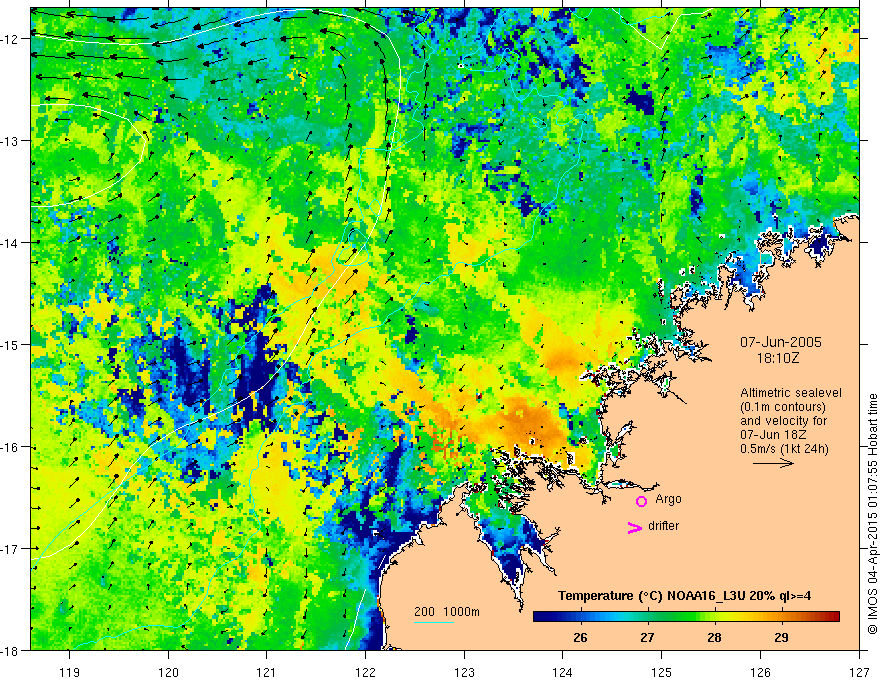This screenshot has width=880, height=680.
Task: Click the 125 longitude axis label
Action: coord(662,672)
